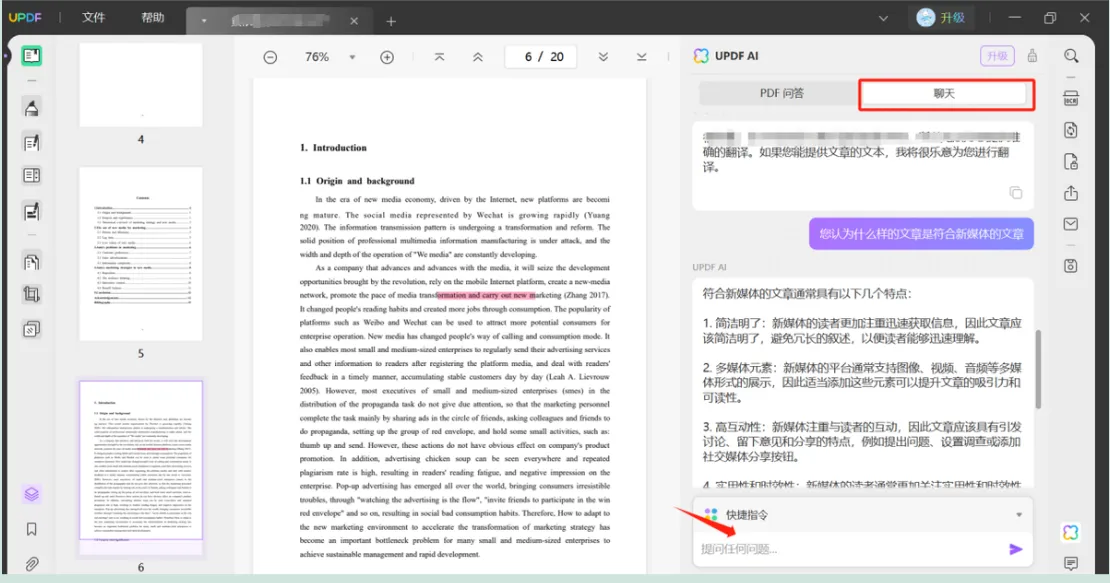The image size is (1110, 583).
Task: Open the 文件 menu
Action: click(x=93, y=18)
